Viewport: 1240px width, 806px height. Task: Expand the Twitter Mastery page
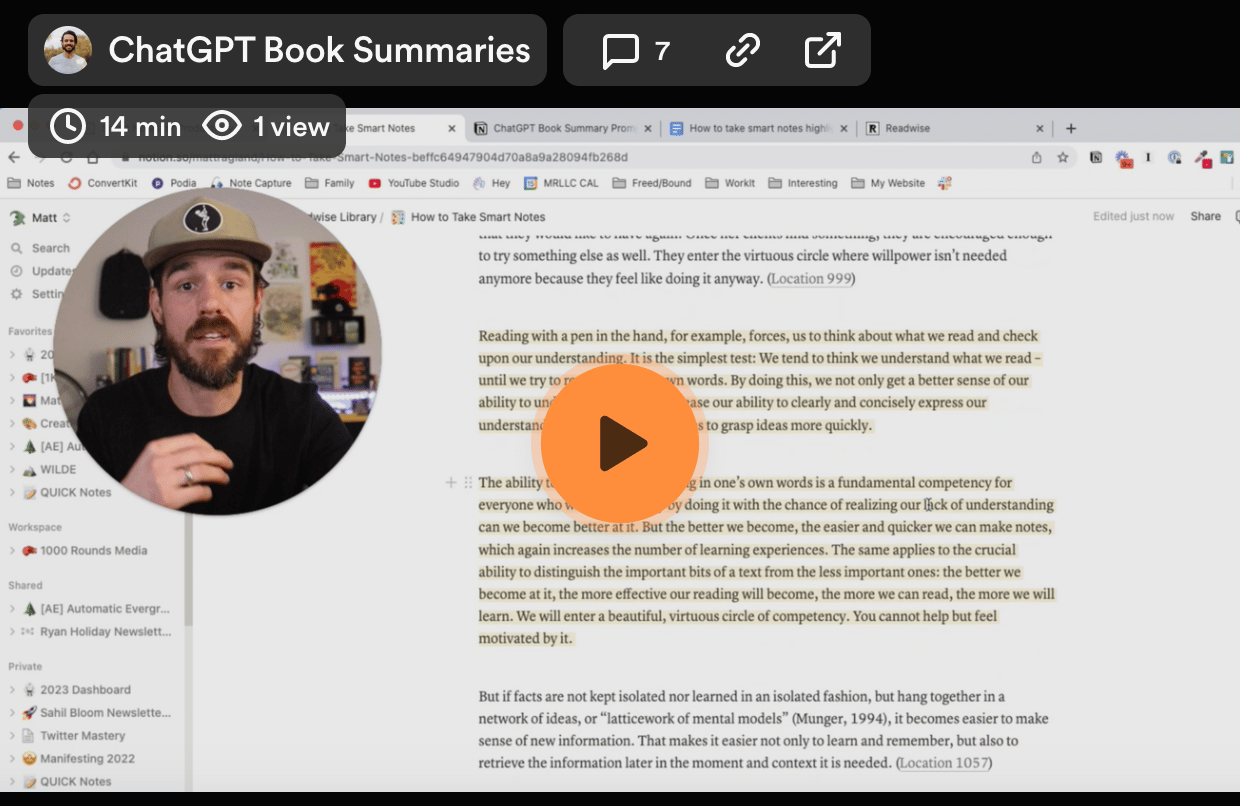click(x=13, y=735)
